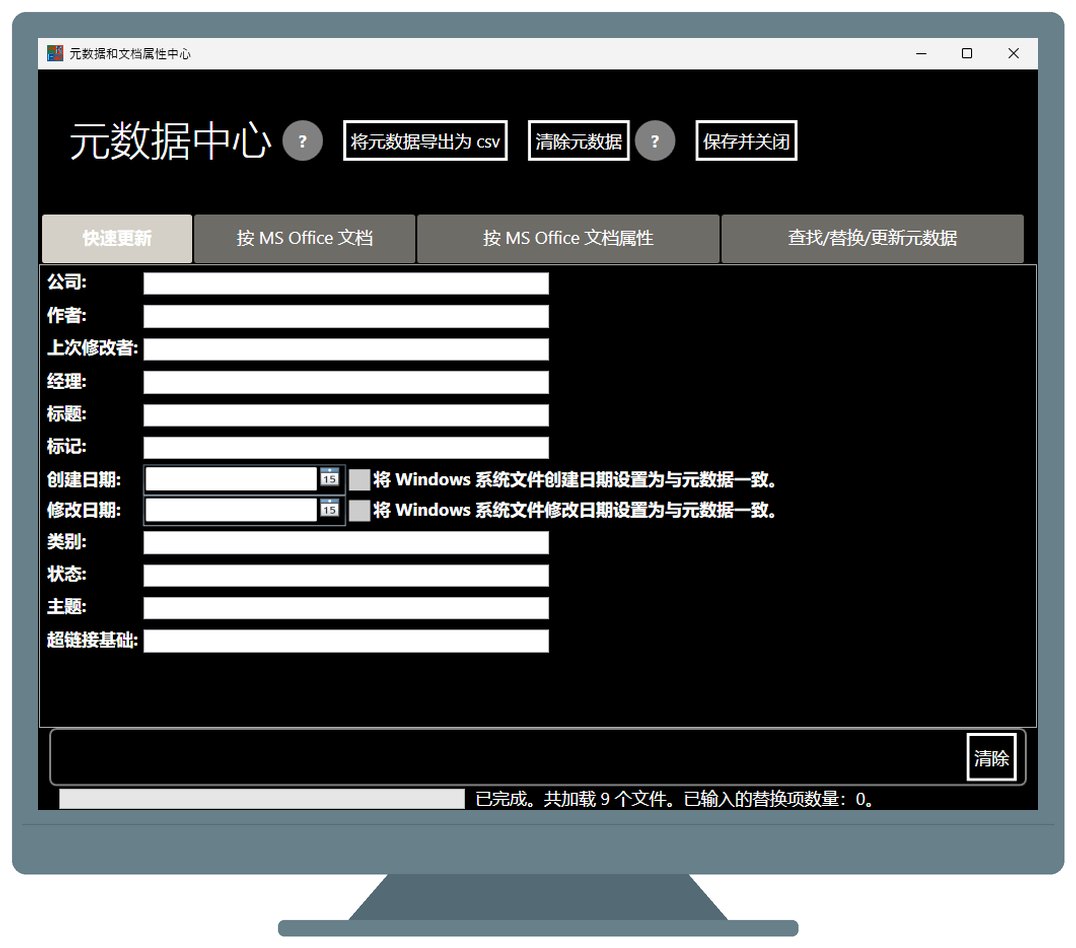This screenshot has width=1076, height=948.
Task: Focus the 公司 input field
Action: coord(346,284)
